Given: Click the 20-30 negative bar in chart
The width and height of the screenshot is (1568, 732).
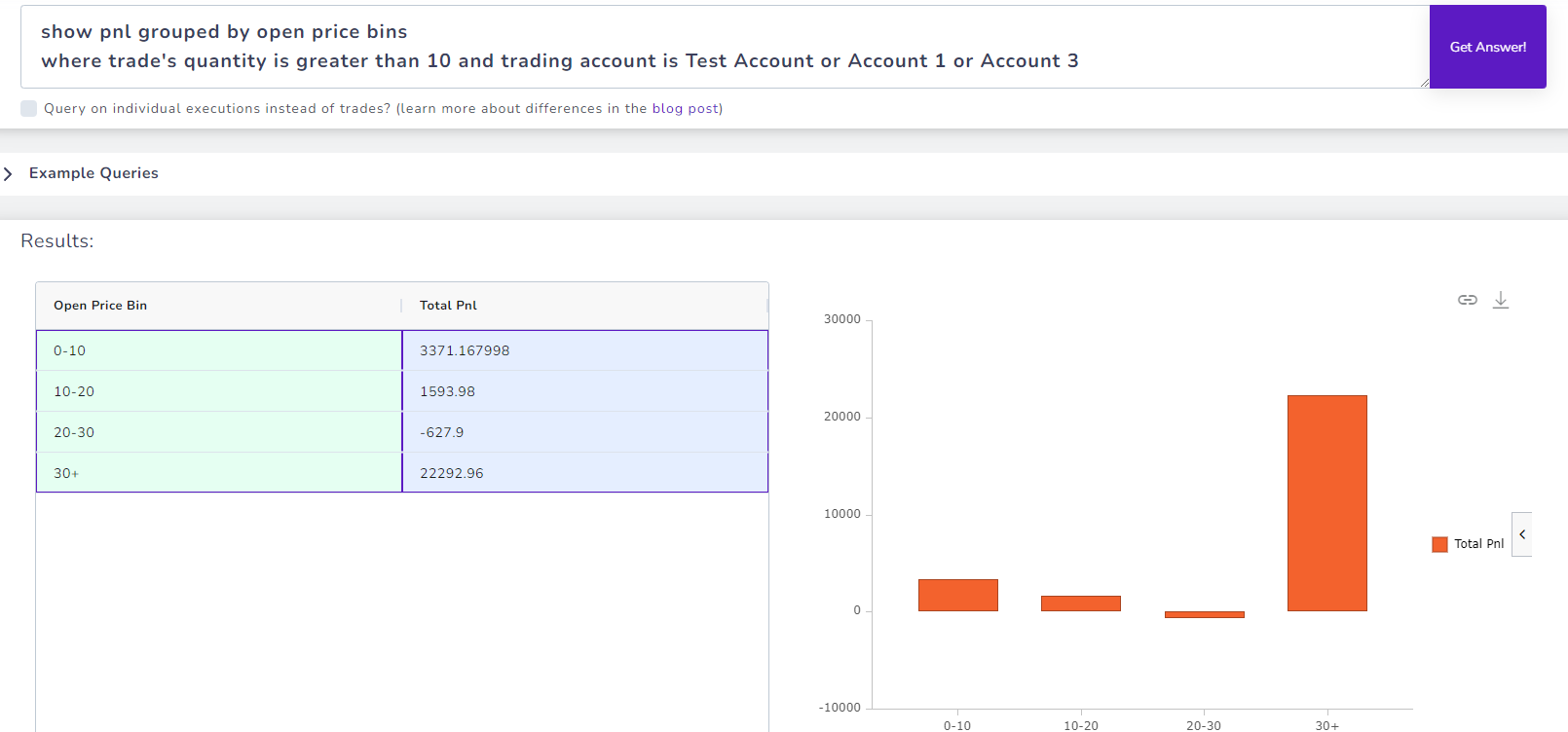Looking at the screenshot, I should pos(1205,614).
